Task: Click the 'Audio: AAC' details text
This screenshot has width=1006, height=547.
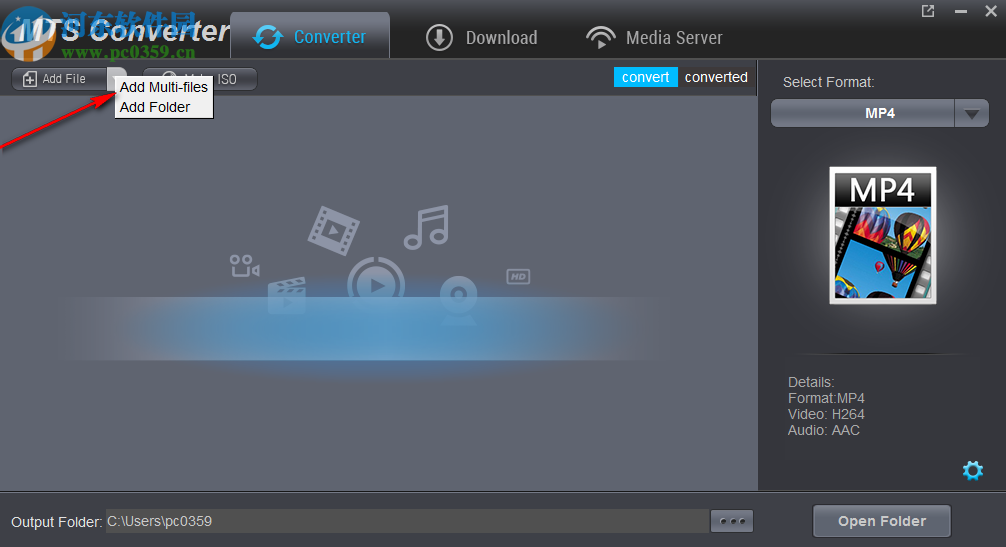Action: 824,430
